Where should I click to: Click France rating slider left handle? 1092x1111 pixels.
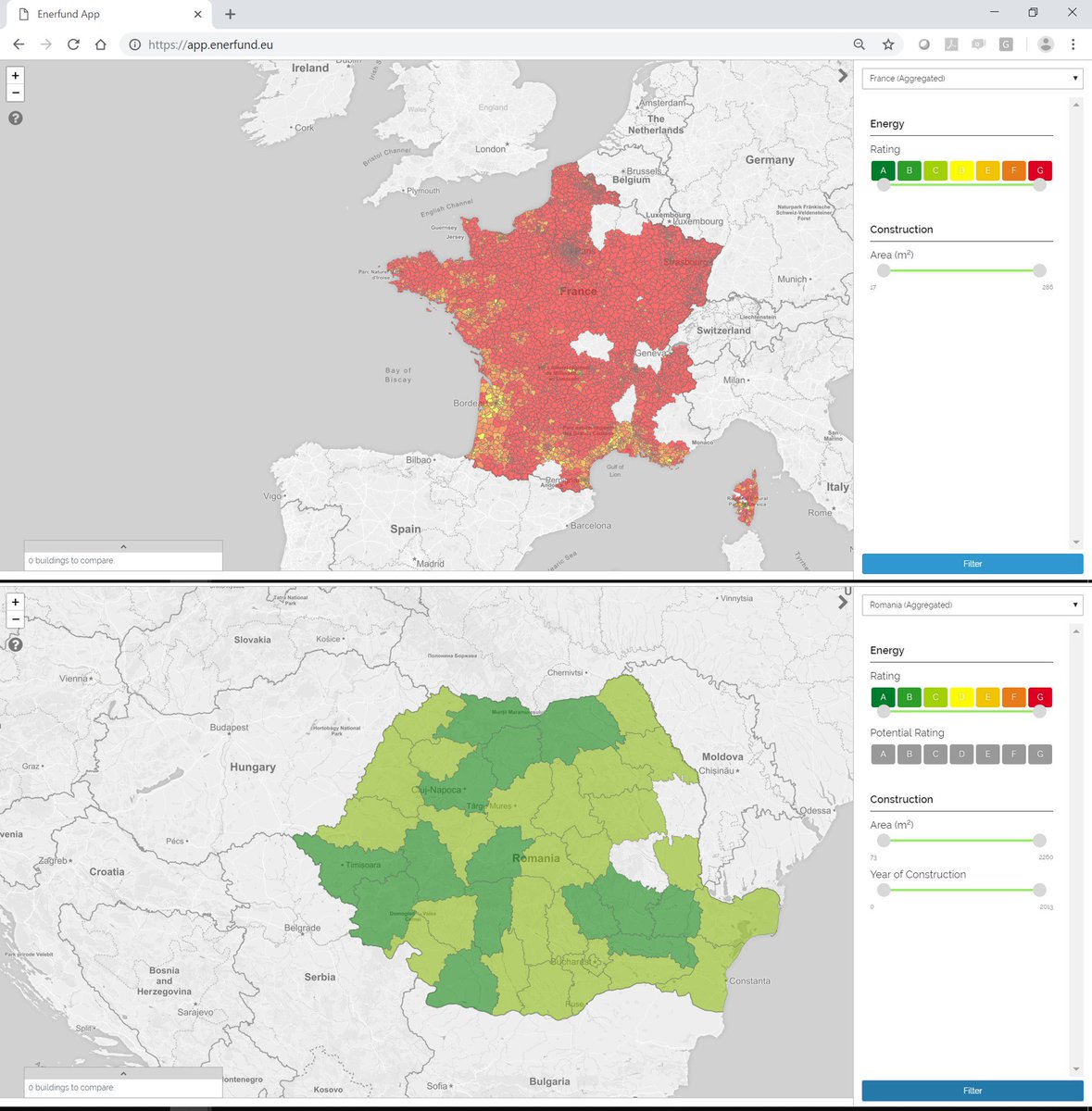click(x=884, y=184)
